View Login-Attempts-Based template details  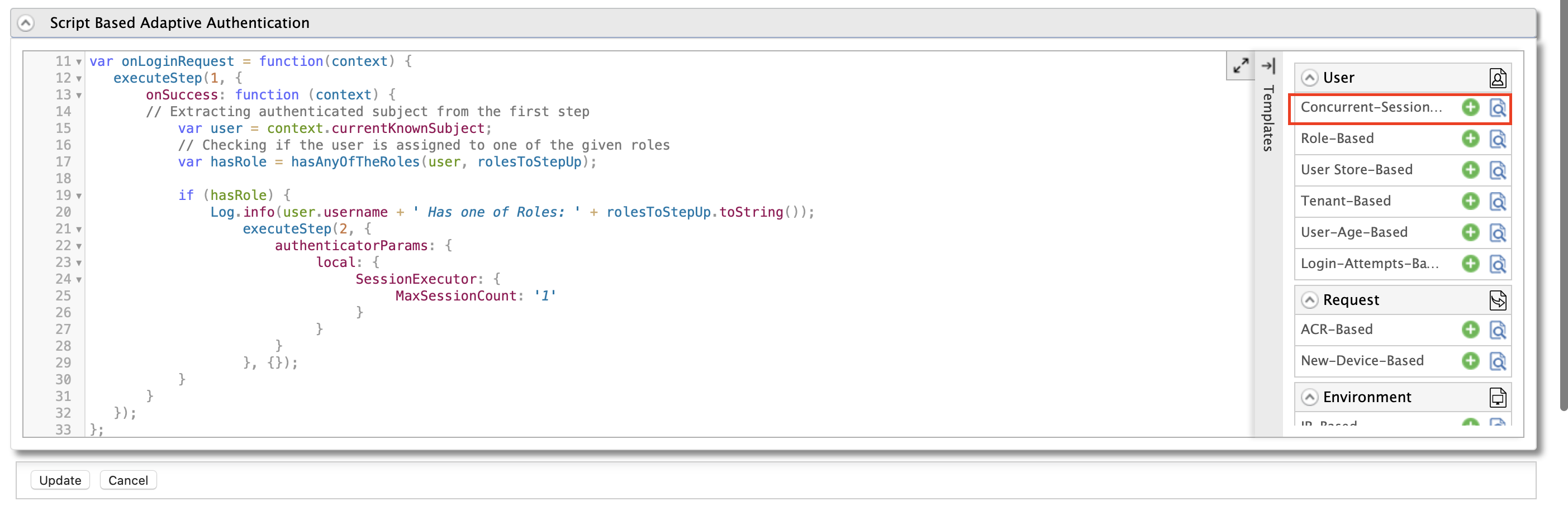click(1498, 264)
